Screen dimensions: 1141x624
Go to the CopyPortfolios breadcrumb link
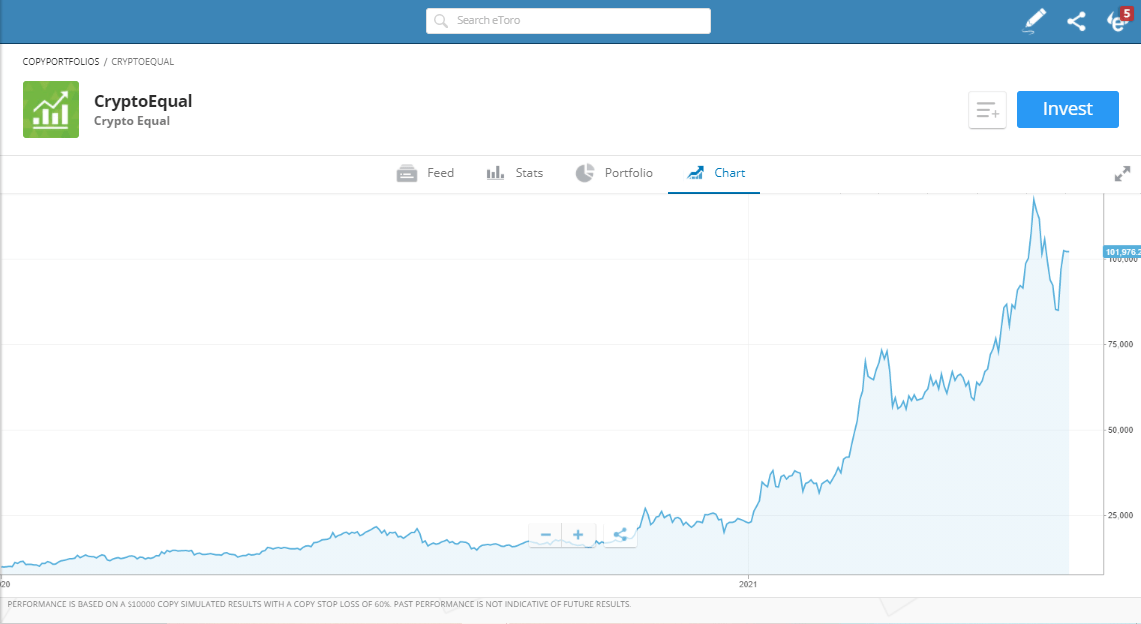pyautogui.click(x=61, y=62)
